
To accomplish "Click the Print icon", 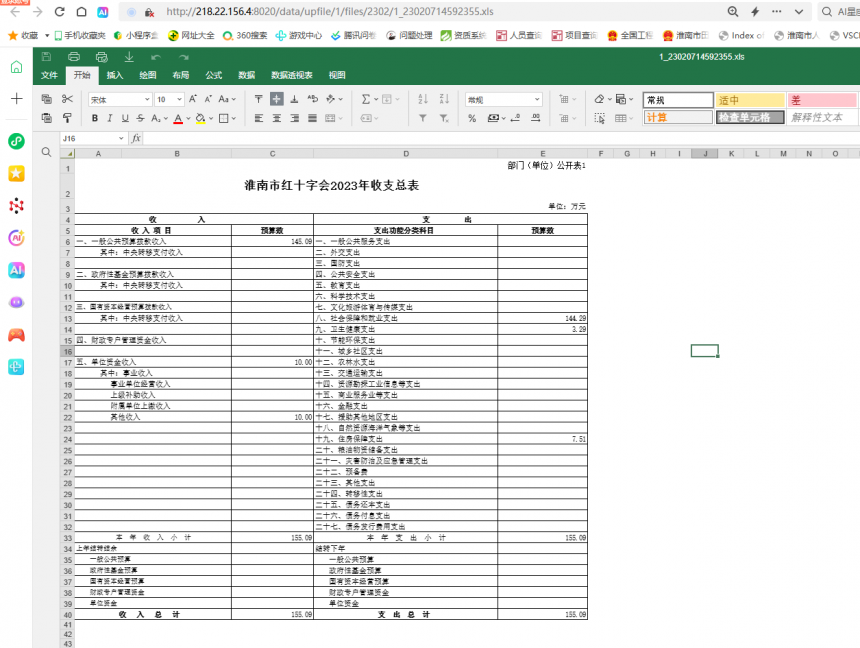I will click(x=73, y=57).
